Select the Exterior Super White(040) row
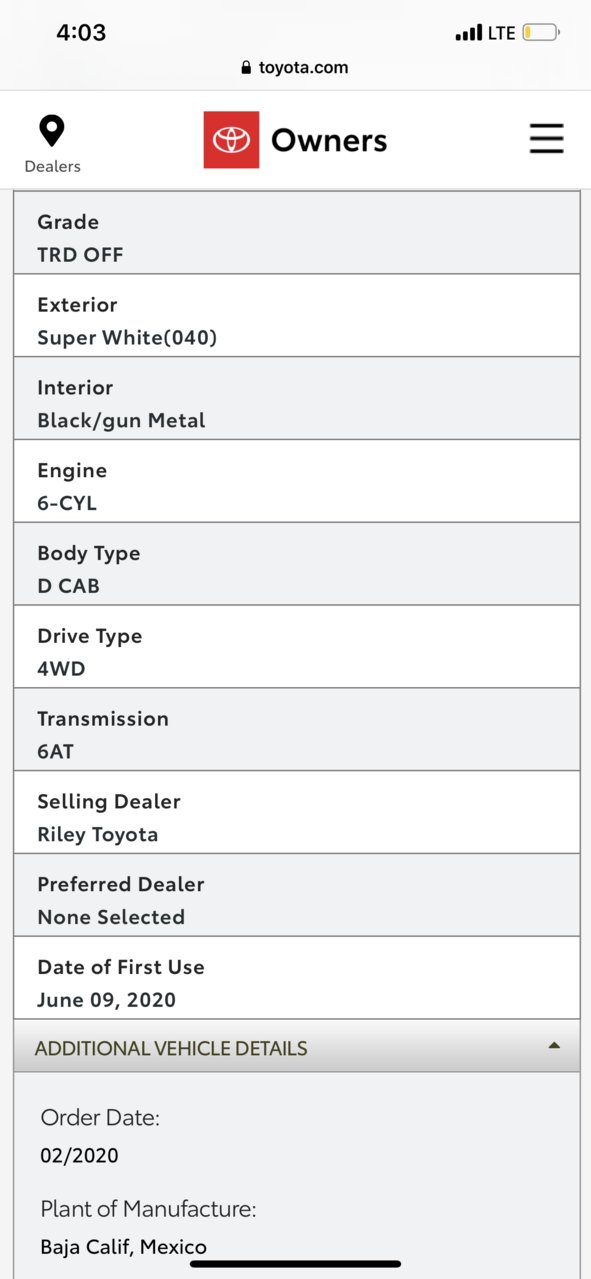Viewport: 591px width, 1279px height. pyautogui.click(x=297, y=315)
